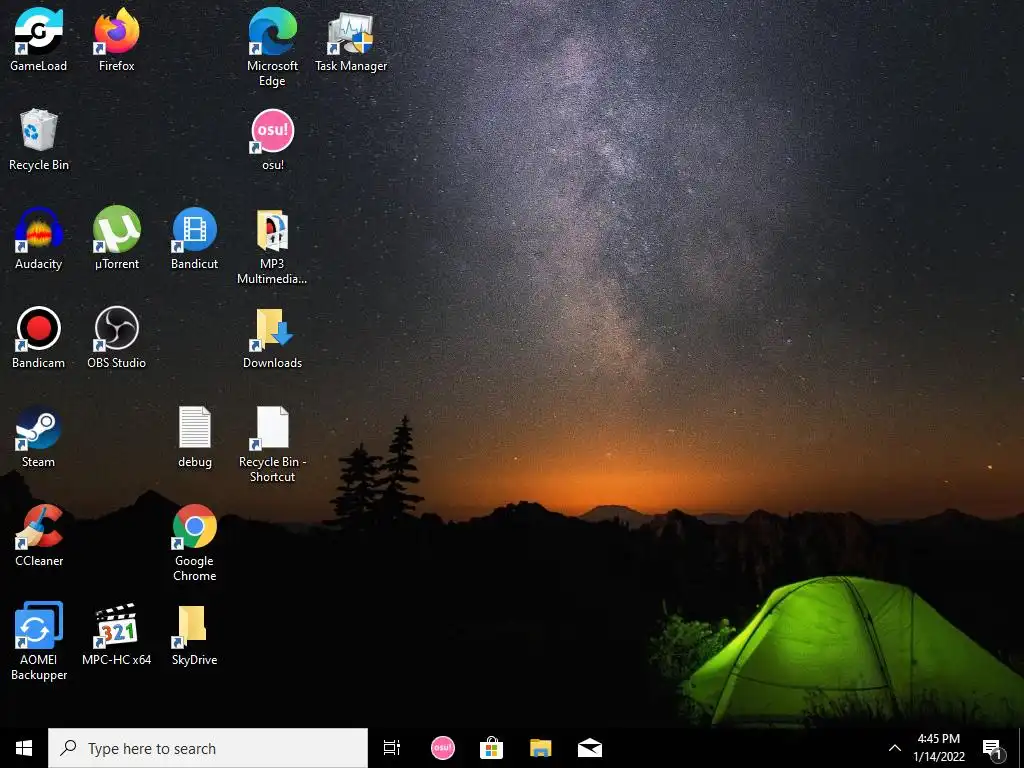Viewport: 1024px width, 768px height.
Task: Click the taskbar search box
Action: 208,748
